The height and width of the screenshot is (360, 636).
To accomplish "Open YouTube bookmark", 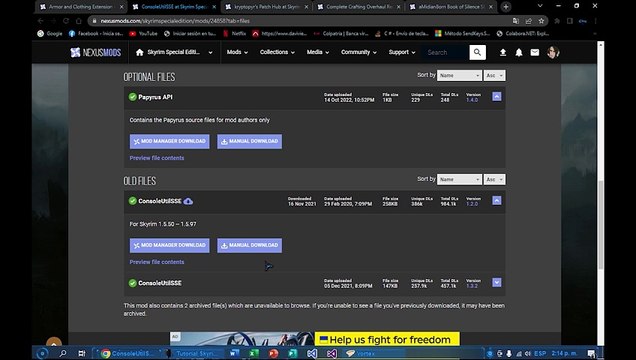I will click(143, 34).
